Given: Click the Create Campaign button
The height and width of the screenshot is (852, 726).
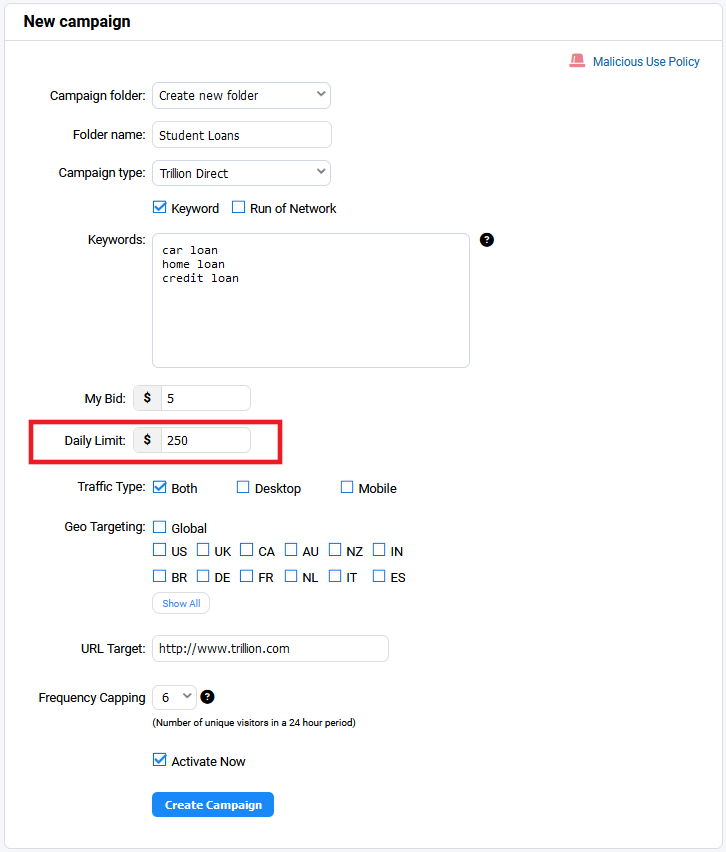Looking at the screenshot, I should [213, 805].
